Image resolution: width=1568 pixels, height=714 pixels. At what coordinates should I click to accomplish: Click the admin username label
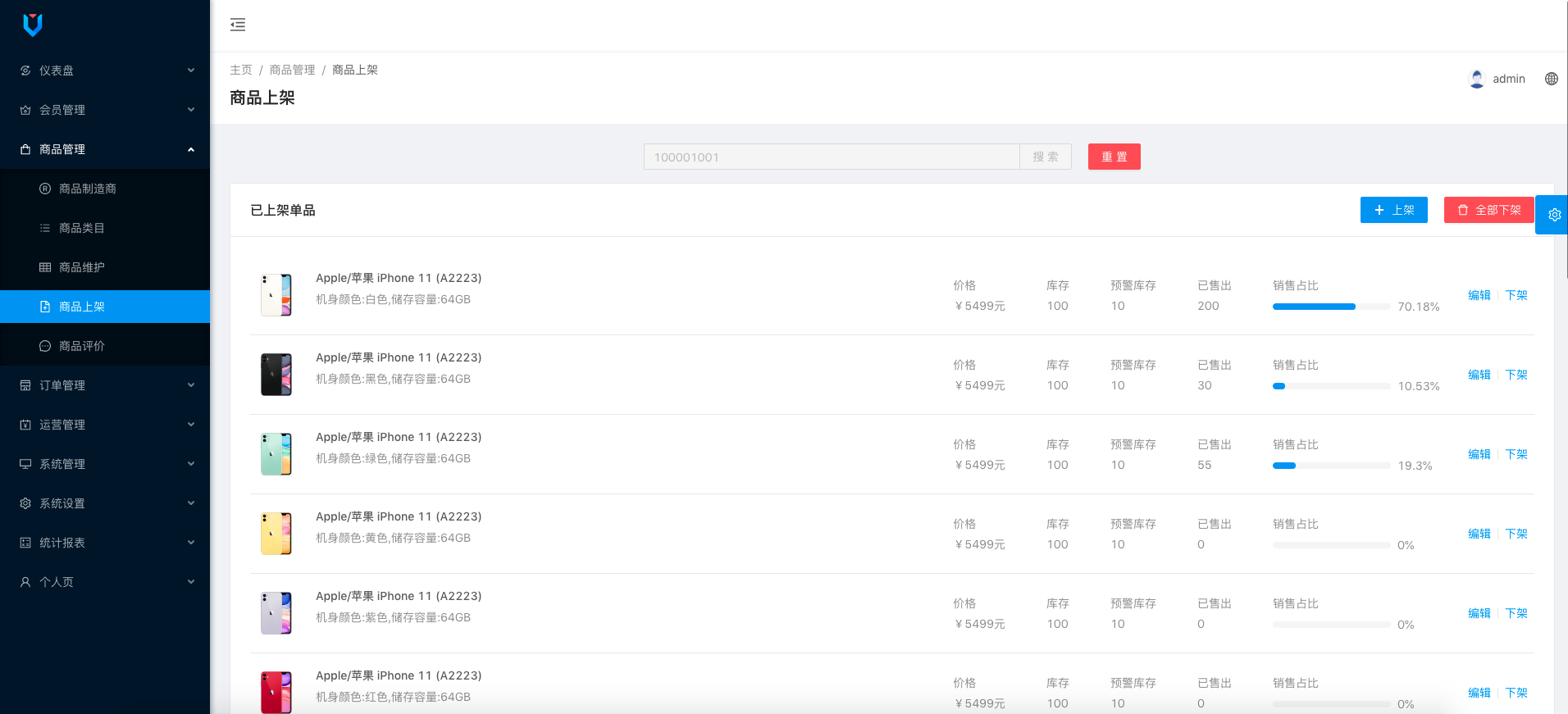pos(1509,79)
